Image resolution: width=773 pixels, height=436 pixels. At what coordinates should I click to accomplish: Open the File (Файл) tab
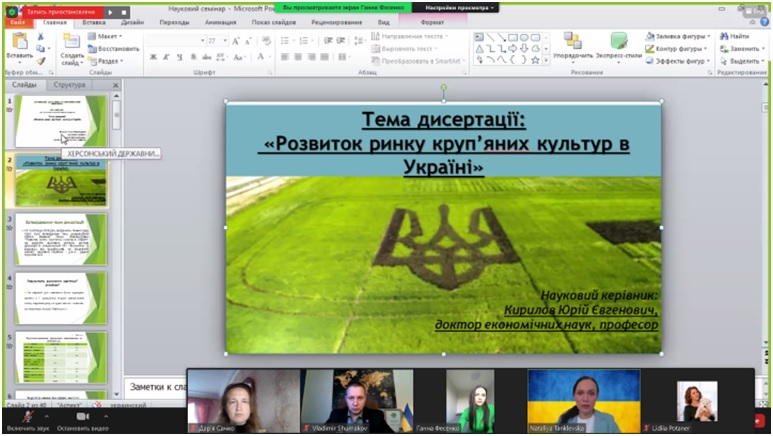coord(18,22)
